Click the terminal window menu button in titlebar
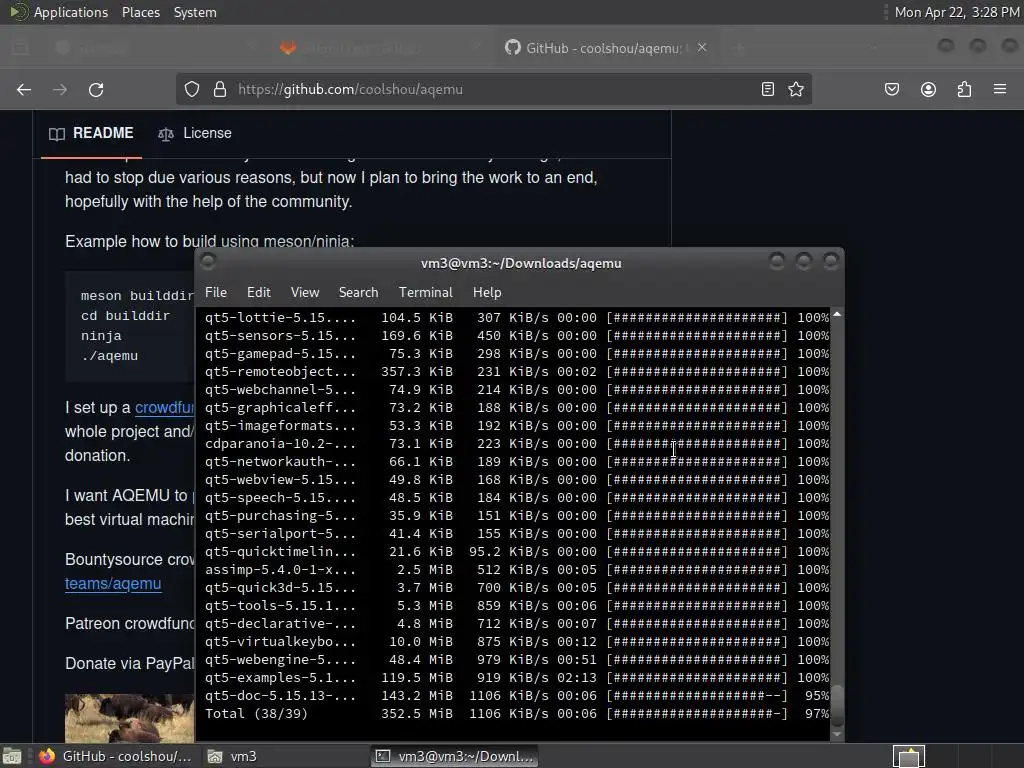 click(208, 262)
